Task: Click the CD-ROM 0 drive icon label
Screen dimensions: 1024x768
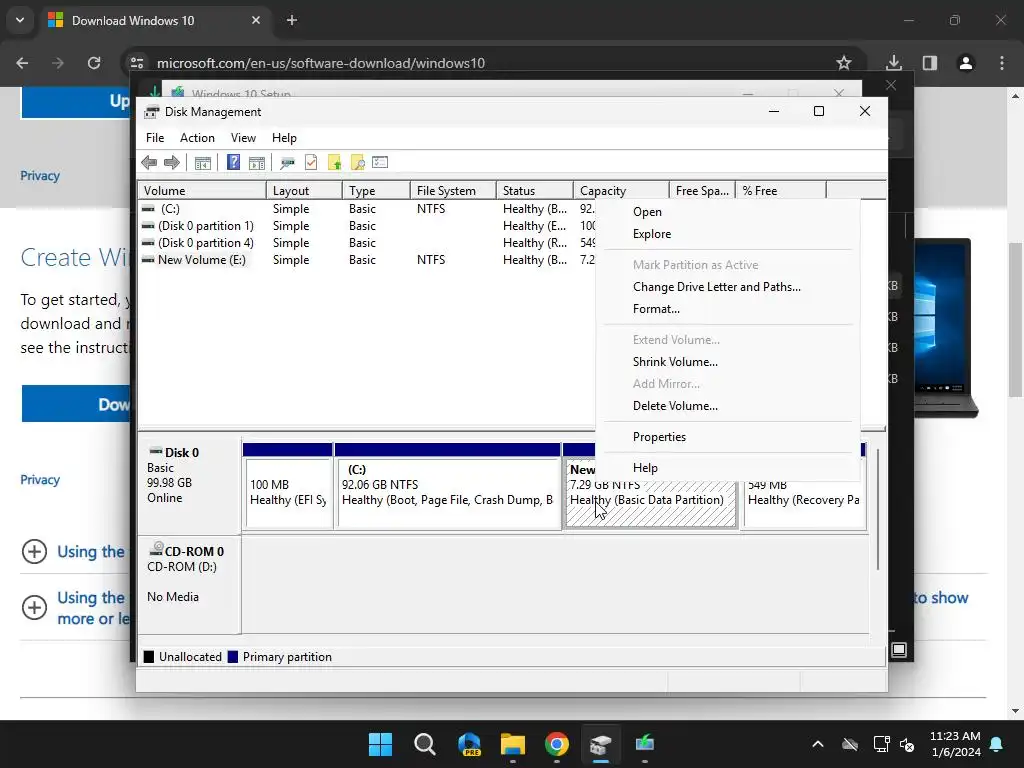Action: click(187, 551)
